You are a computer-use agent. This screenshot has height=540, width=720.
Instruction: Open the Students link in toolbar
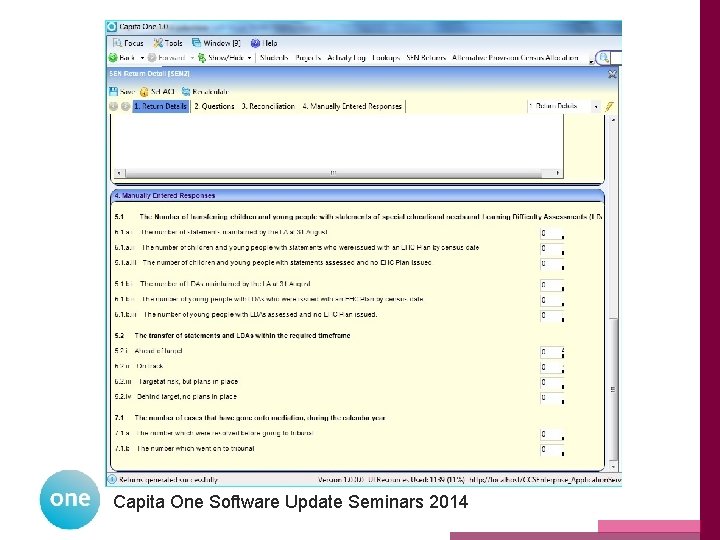(274, 58)
